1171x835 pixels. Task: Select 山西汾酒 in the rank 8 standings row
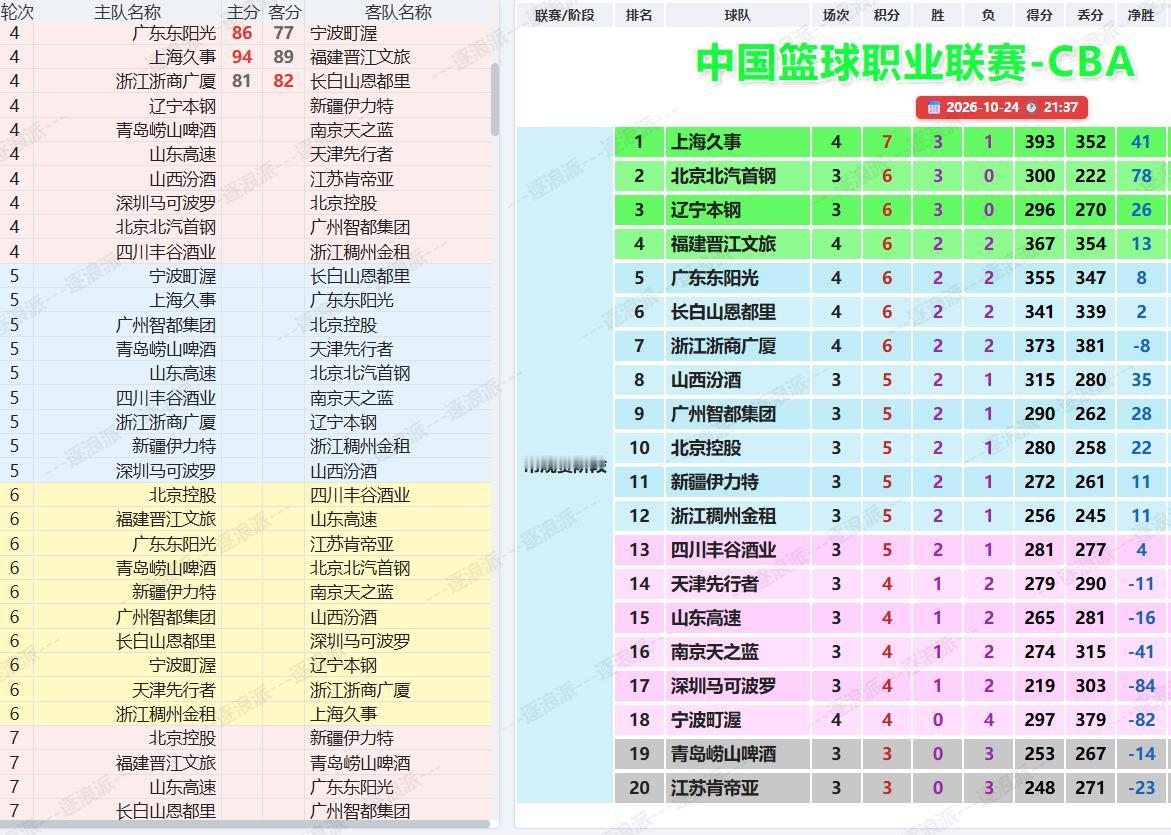(x=706, y=380)
